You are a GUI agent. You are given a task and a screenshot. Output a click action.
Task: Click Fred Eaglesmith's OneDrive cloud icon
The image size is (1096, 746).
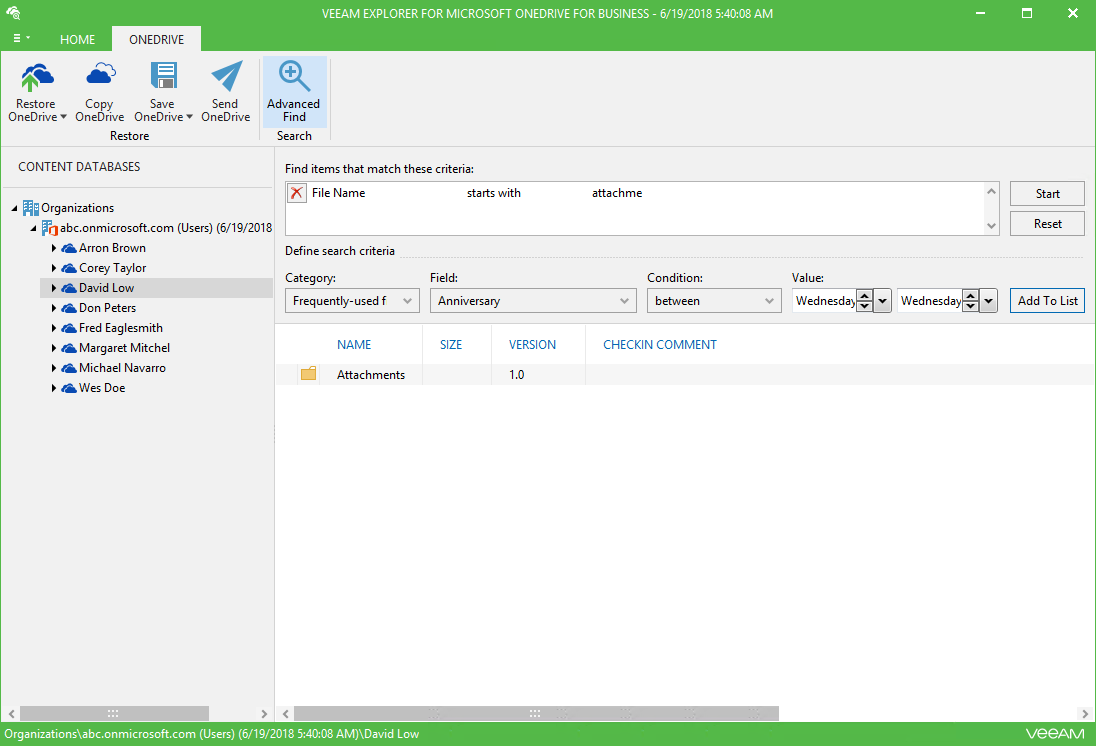point(68,328)
